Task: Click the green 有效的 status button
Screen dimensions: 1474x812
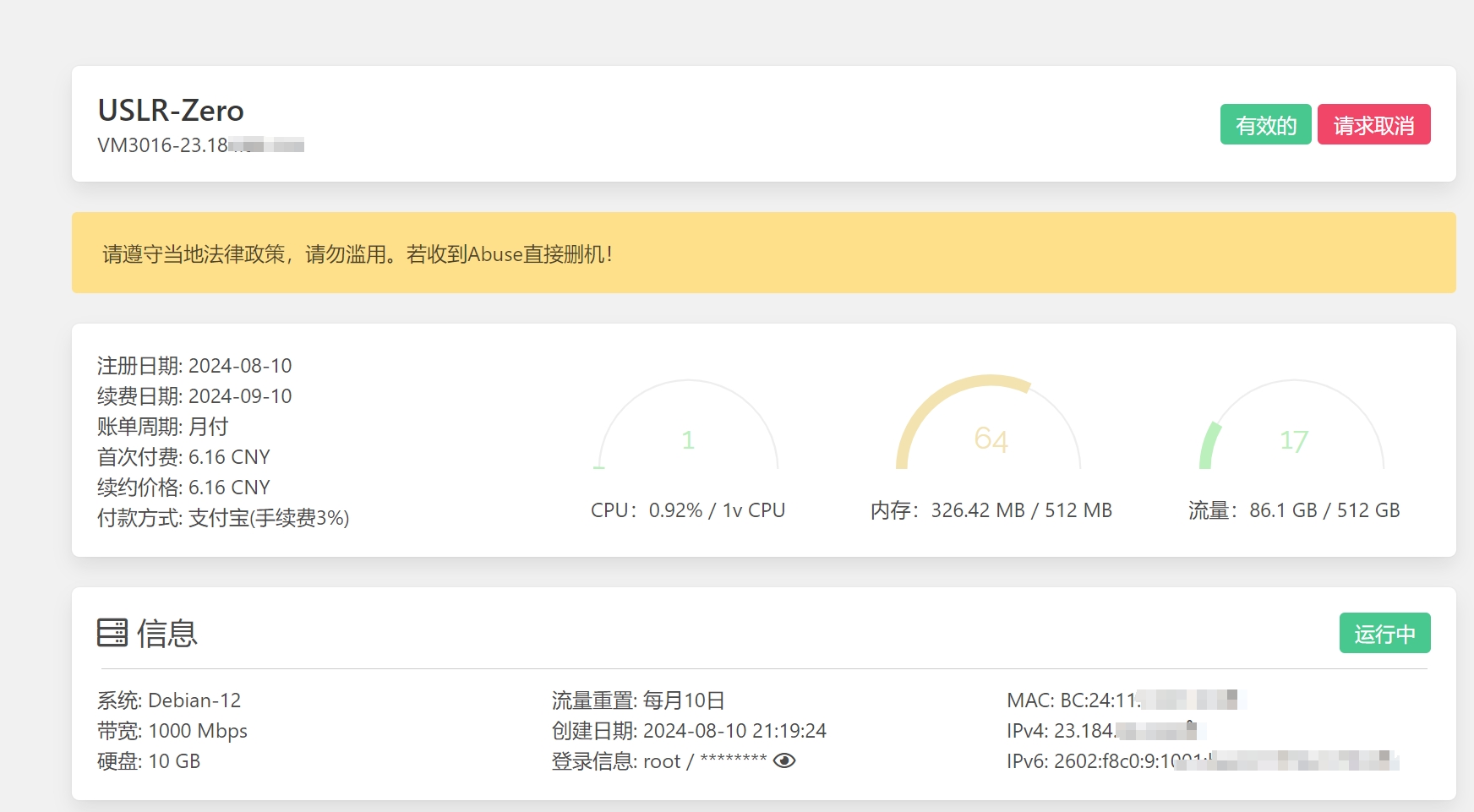Action: click(1265, 125)
